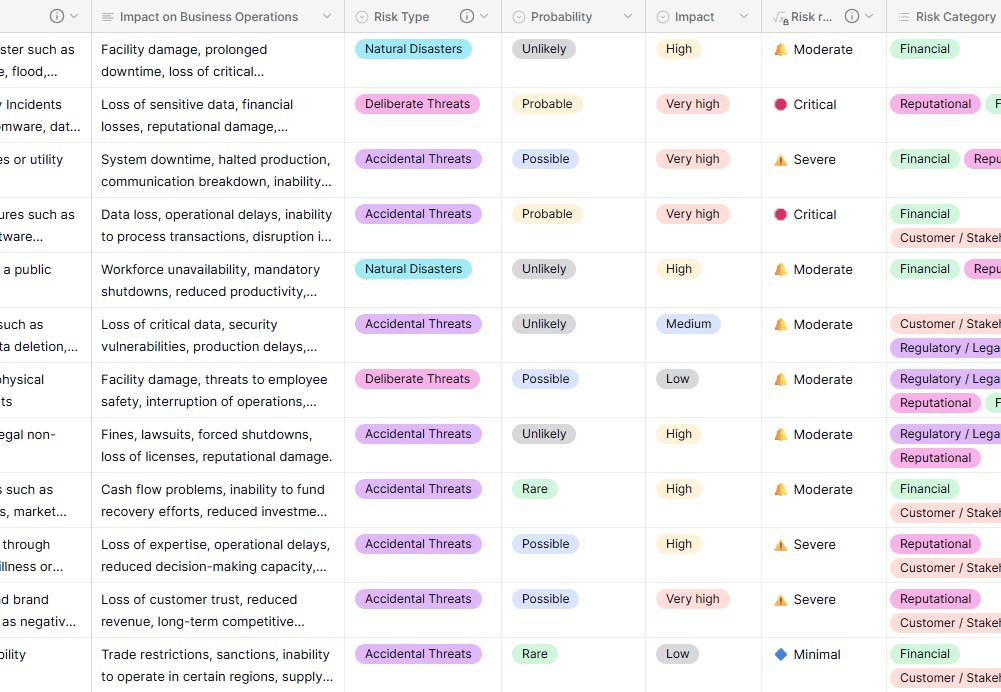This screenshot has height=692, width=1001.
Task: Click the long-text icon beside Impact on Business Operations
Action: pos(107,17)
